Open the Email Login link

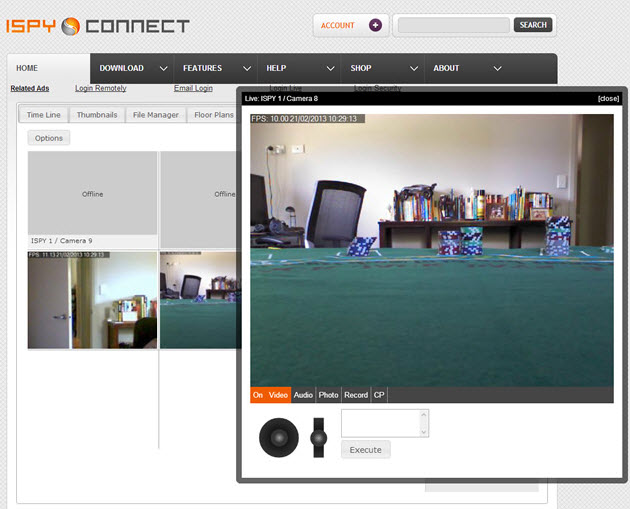click(193, 88)
